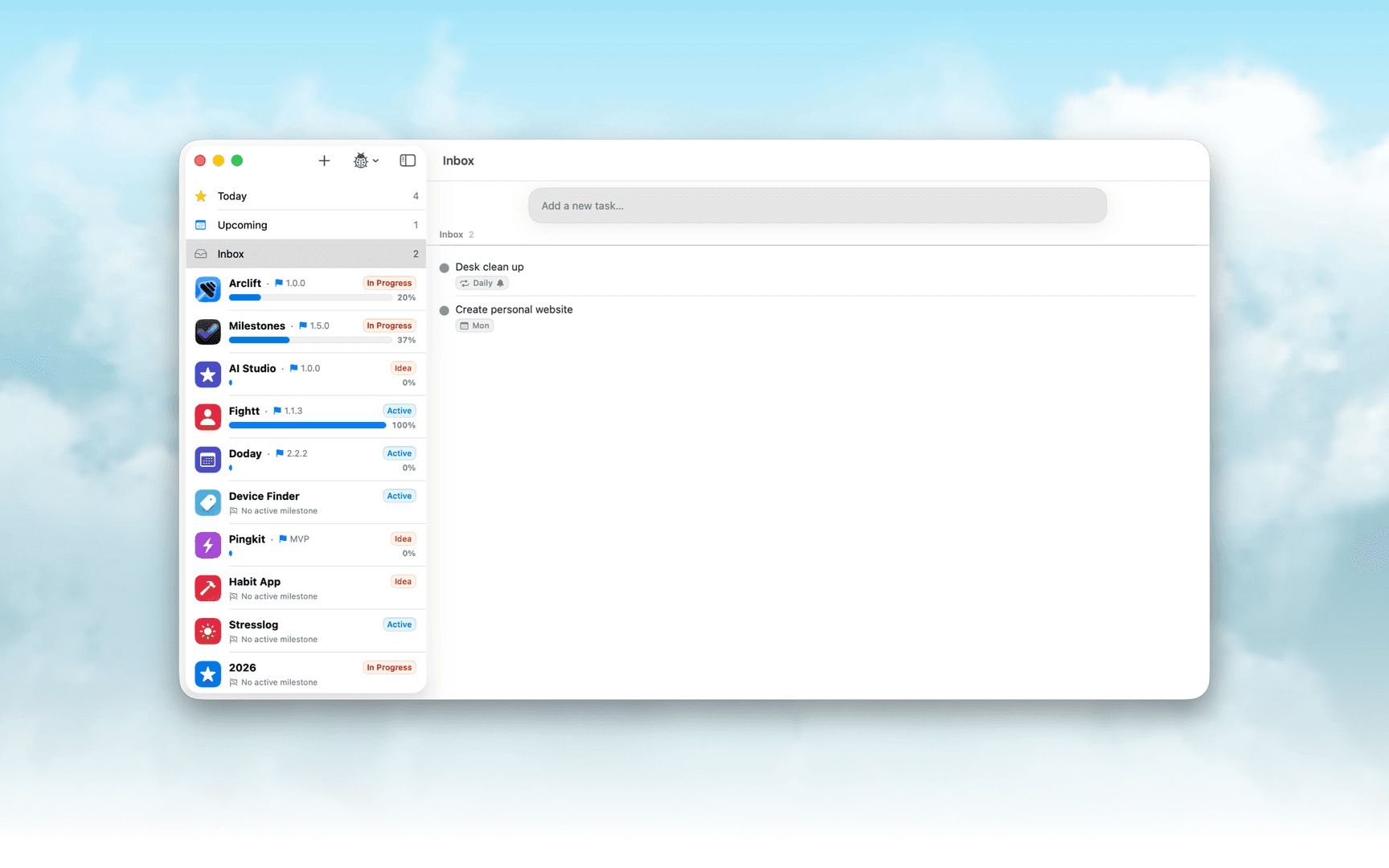Viewport: 1389px width, 868px height.
Task: Open the Today list
Action: (x=306, y=196)
